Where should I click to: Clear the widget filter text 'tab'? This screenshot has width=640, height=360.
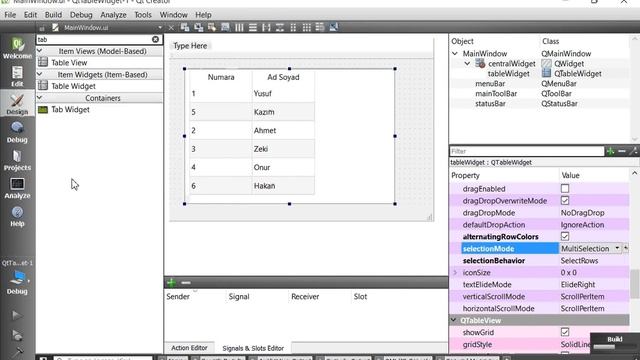point(156,39)
